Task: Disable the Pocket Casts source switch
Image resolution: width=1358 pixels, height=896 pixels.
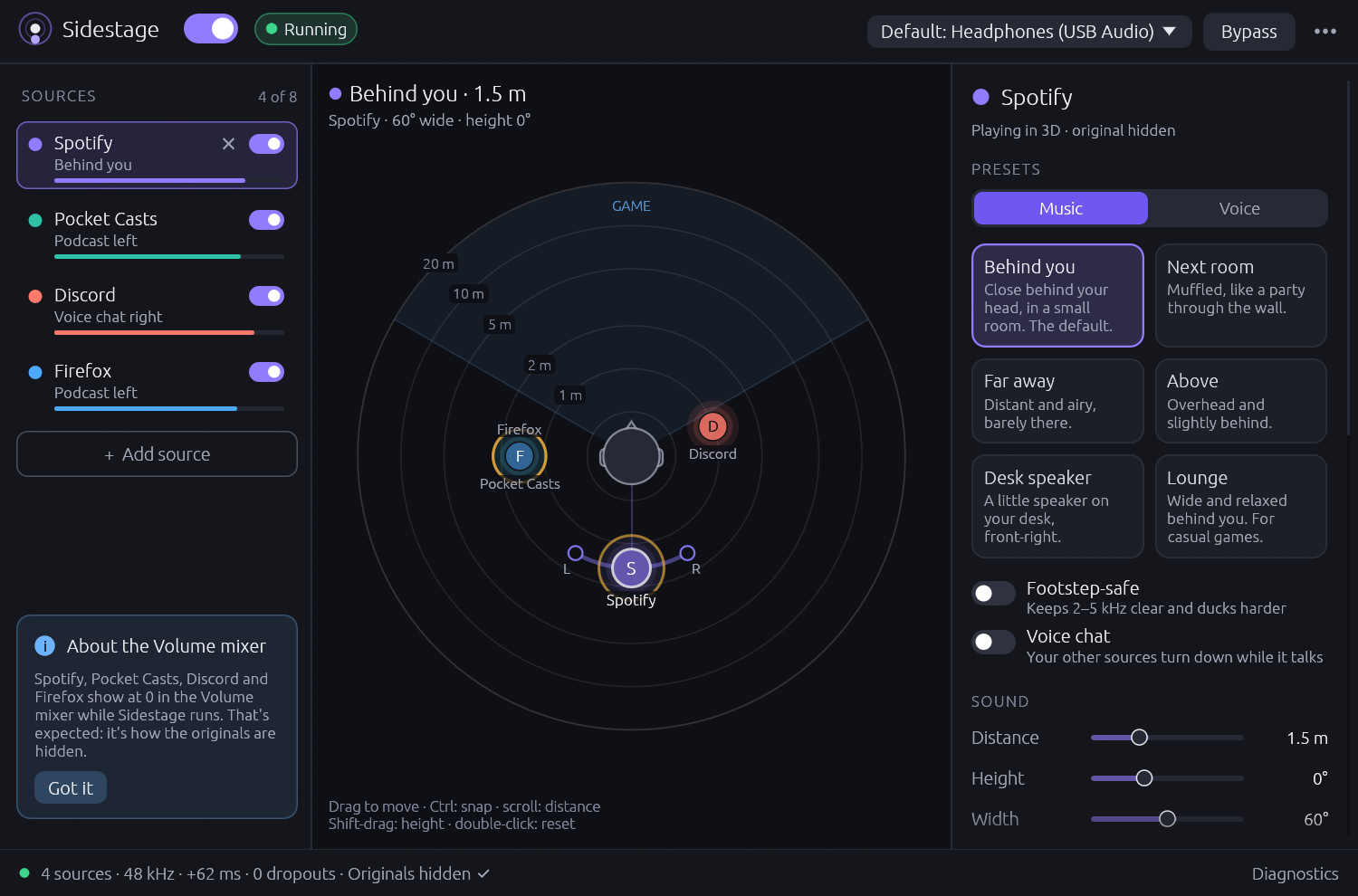Action: click(266, 220)
